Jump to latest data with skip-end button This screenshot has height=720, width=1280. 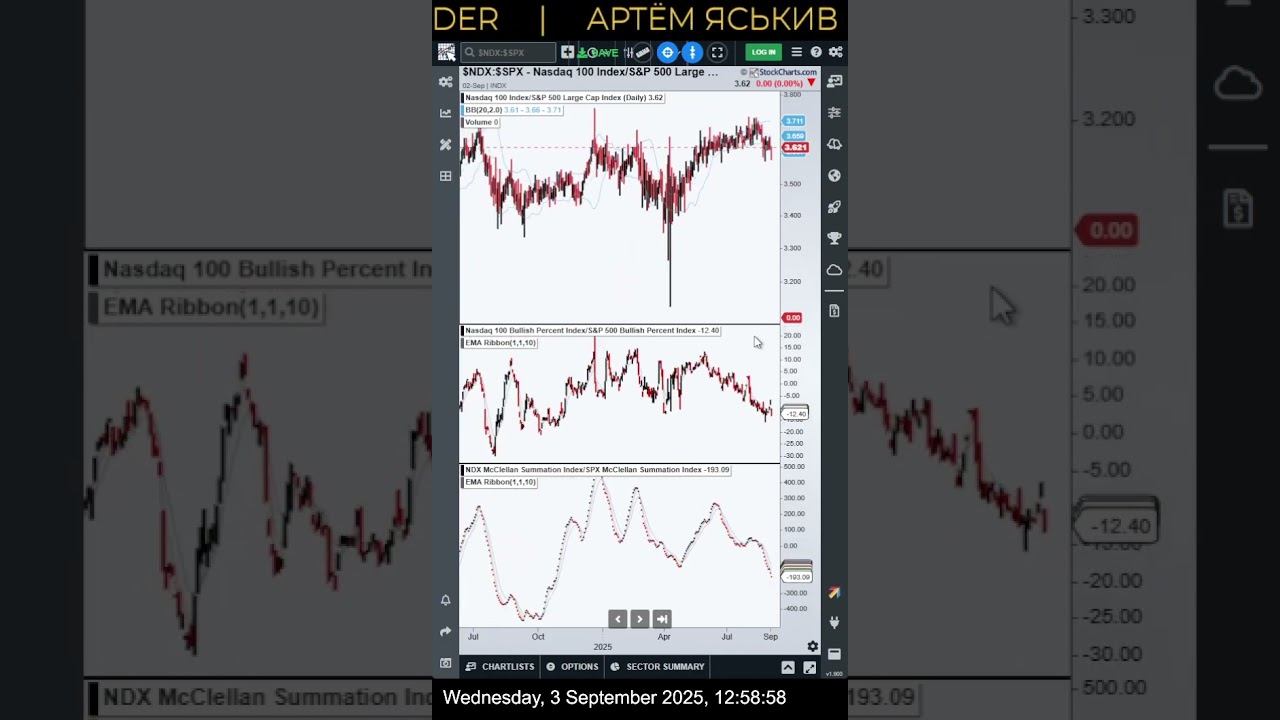click(662, 619)
